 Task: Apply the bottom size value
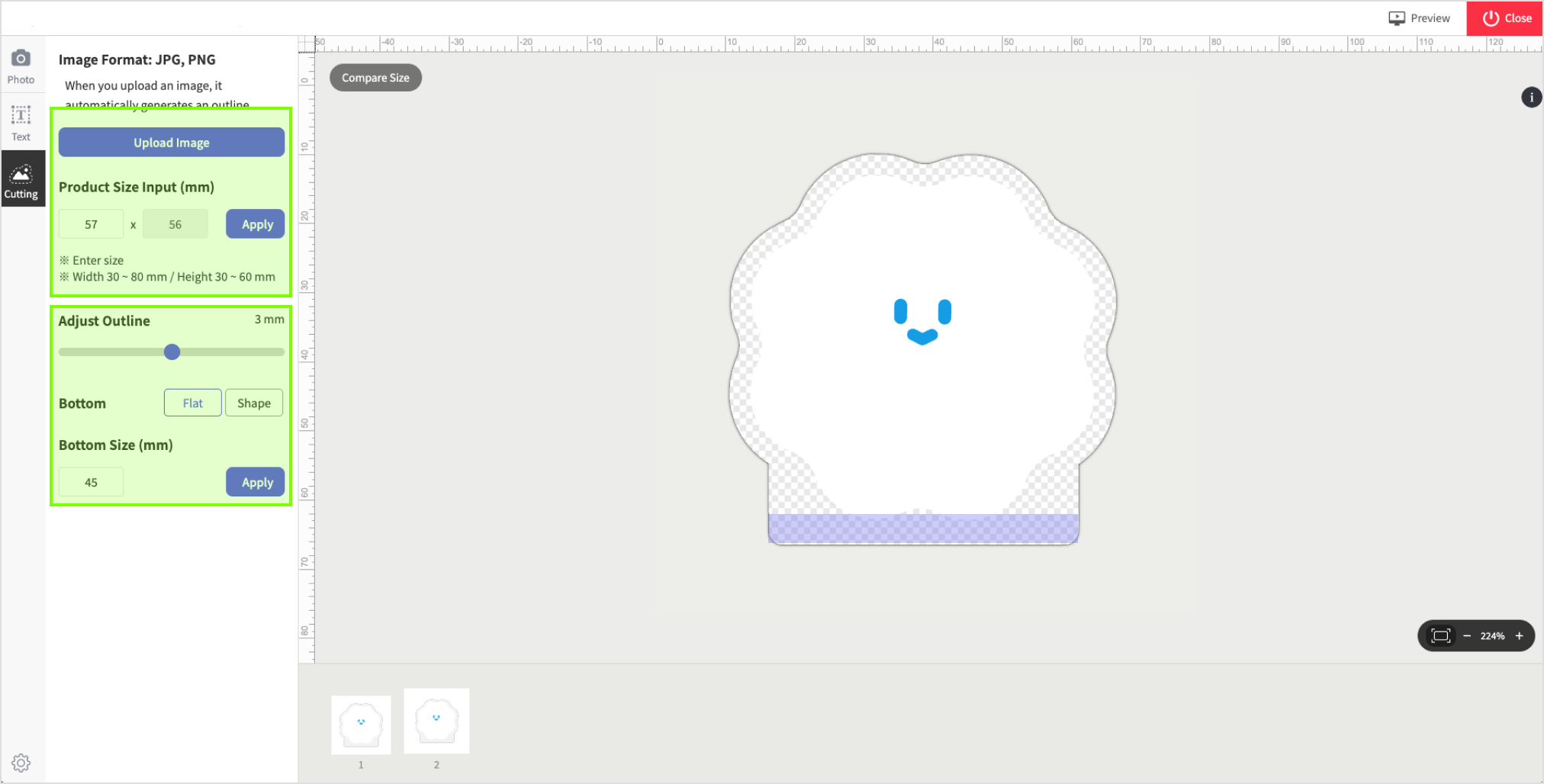click(x=256, y=482)
